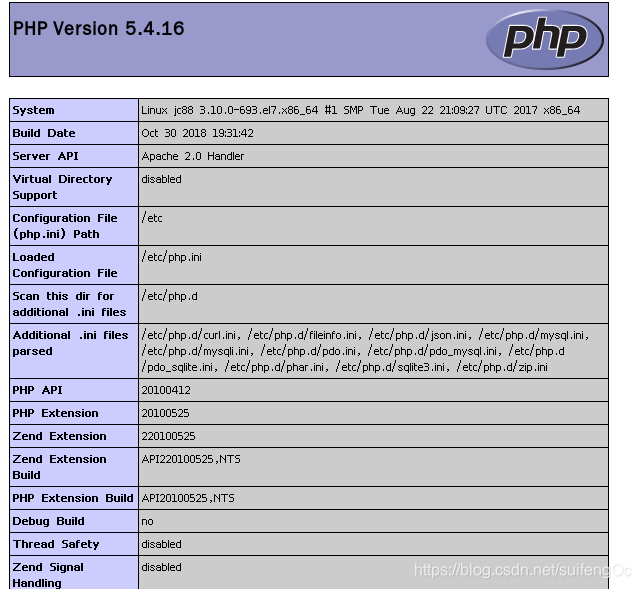Click '/etc/php.d/zip.ini' in parsed files
Screen dimensions: 641x589
point(502,367)
